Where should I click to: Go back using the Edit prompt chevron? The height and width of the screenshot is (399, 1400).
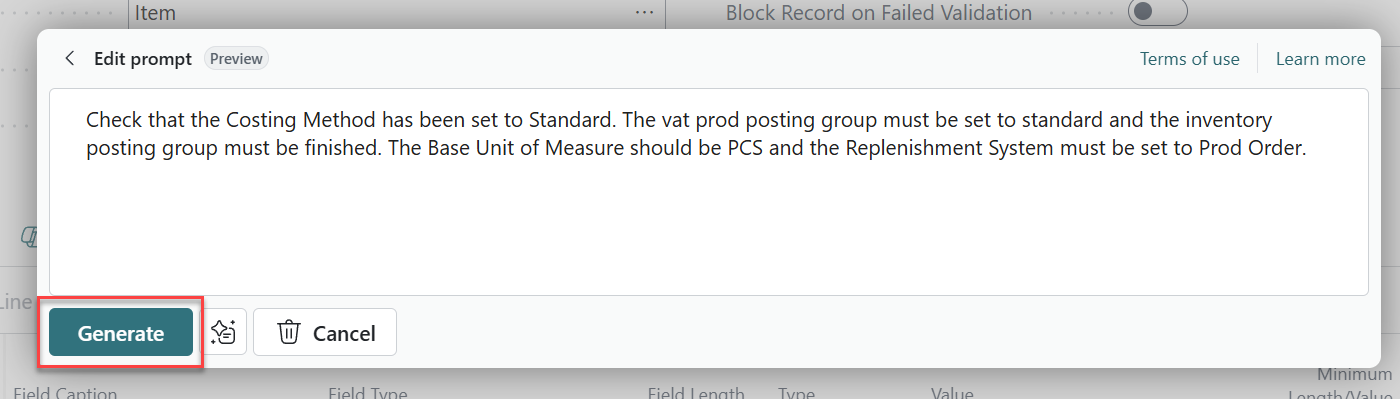(x=69, y=59)
